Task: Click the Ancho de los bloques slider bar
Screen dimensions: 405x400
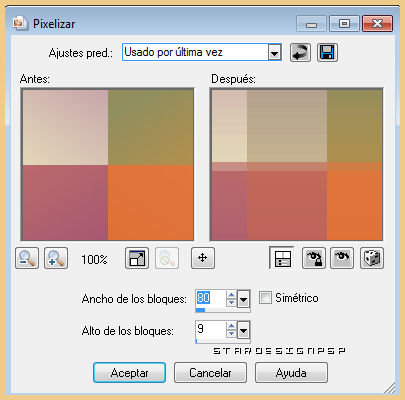Action: pyautogui.click(x=223, y=310)
